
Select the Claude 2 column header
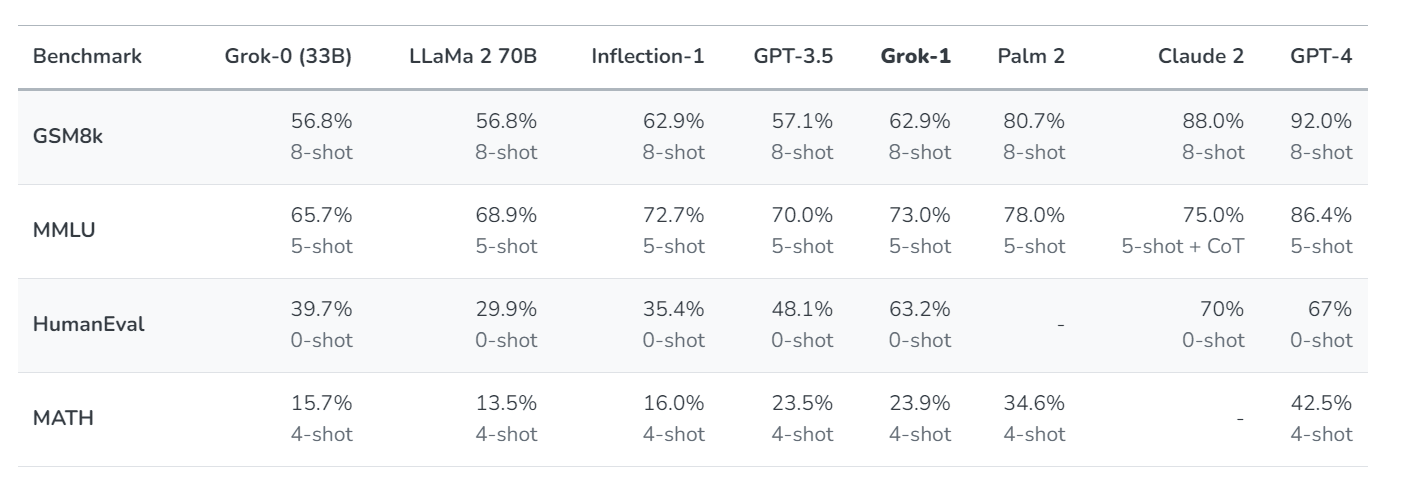point(1201,57)
